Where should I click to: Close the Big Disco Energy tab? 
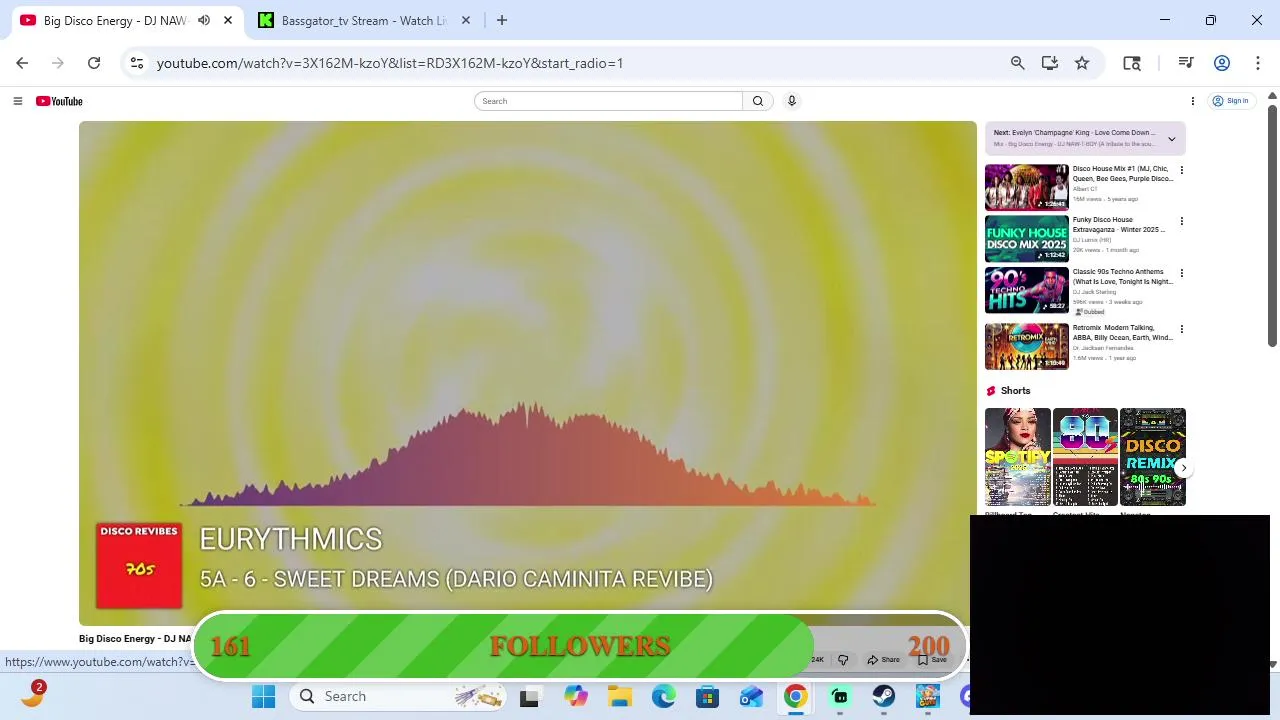click(228, 20)
